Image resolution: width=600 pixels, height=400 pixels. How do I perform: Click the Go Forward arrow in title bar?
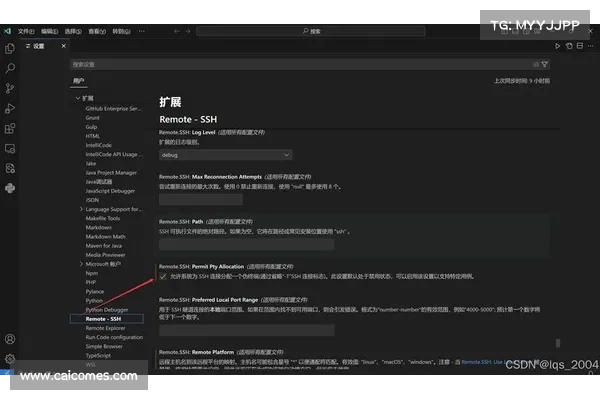tap(188, 31)
